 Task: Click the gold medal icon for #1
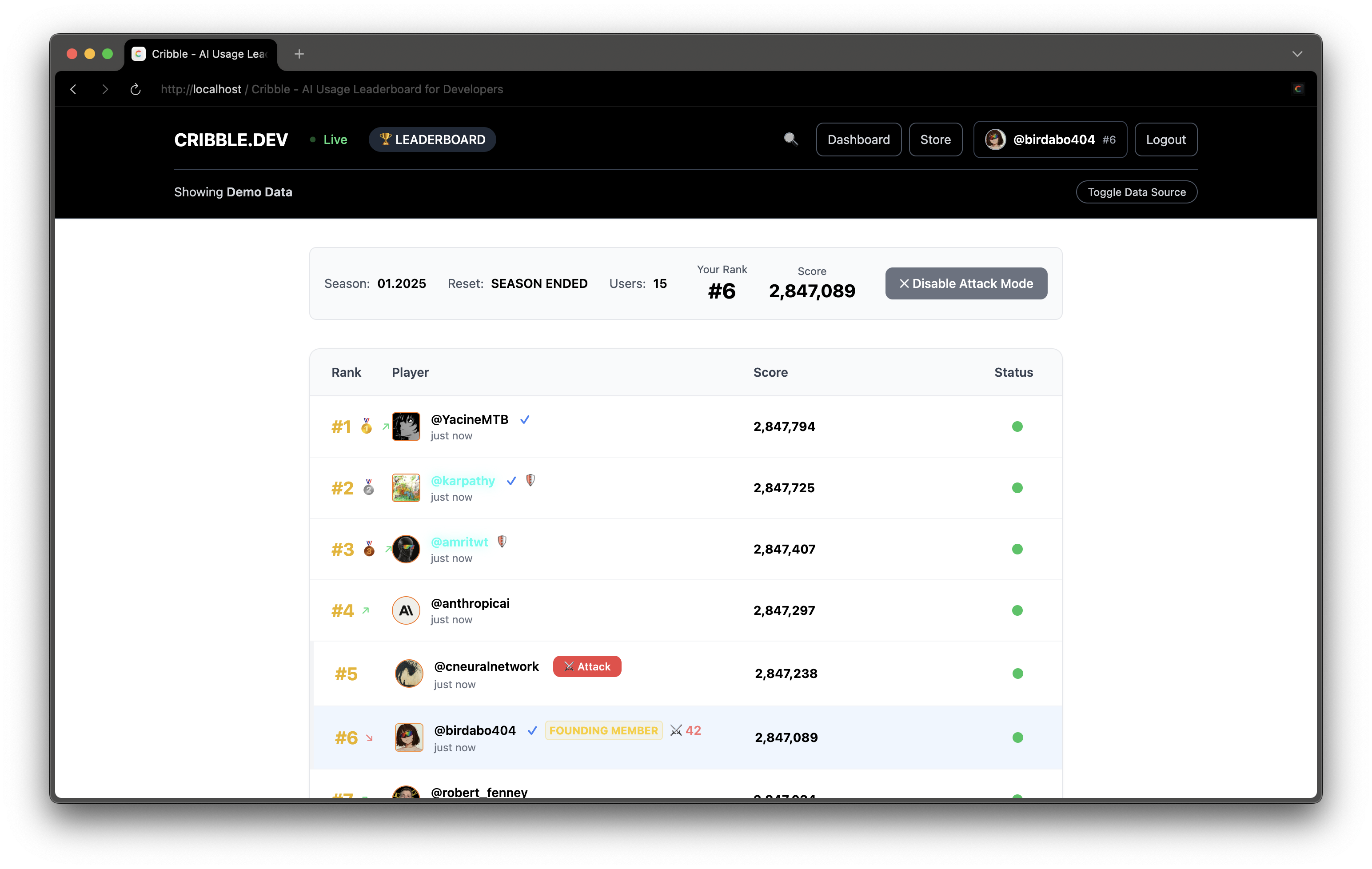point(367,426)
